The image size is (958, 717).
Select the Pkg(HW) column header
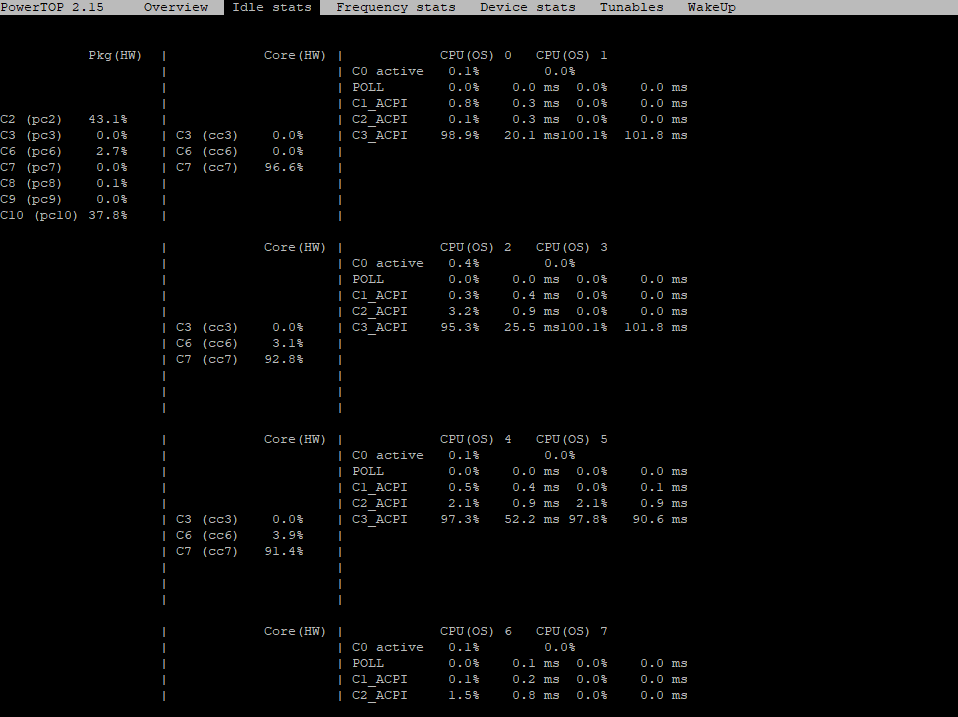coord(115,56)
